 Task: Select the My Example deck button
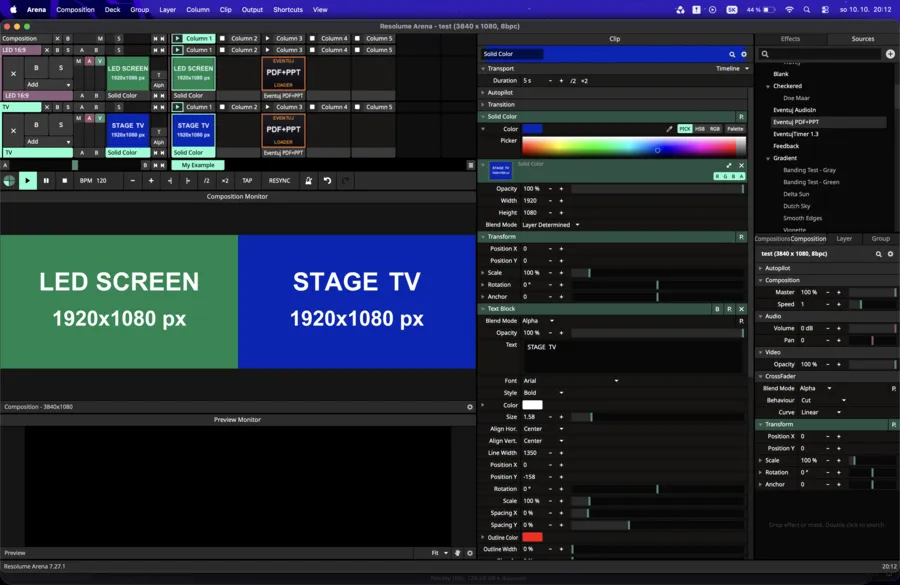coord(198,165)
